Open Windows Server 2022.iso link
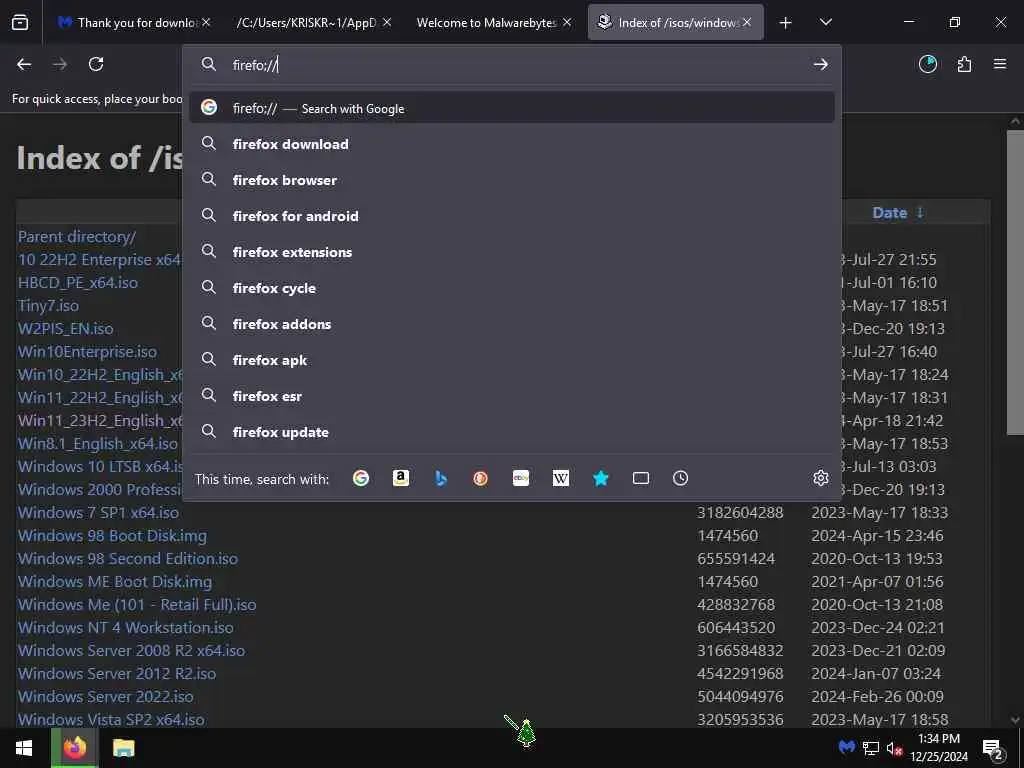This screenshot has width=1024, height=768. click(x=106, y=696)
